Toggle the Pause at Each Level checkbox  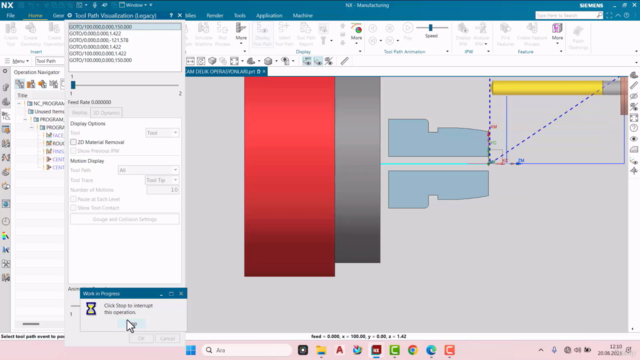pyautogui.click(x=73, y=199)
